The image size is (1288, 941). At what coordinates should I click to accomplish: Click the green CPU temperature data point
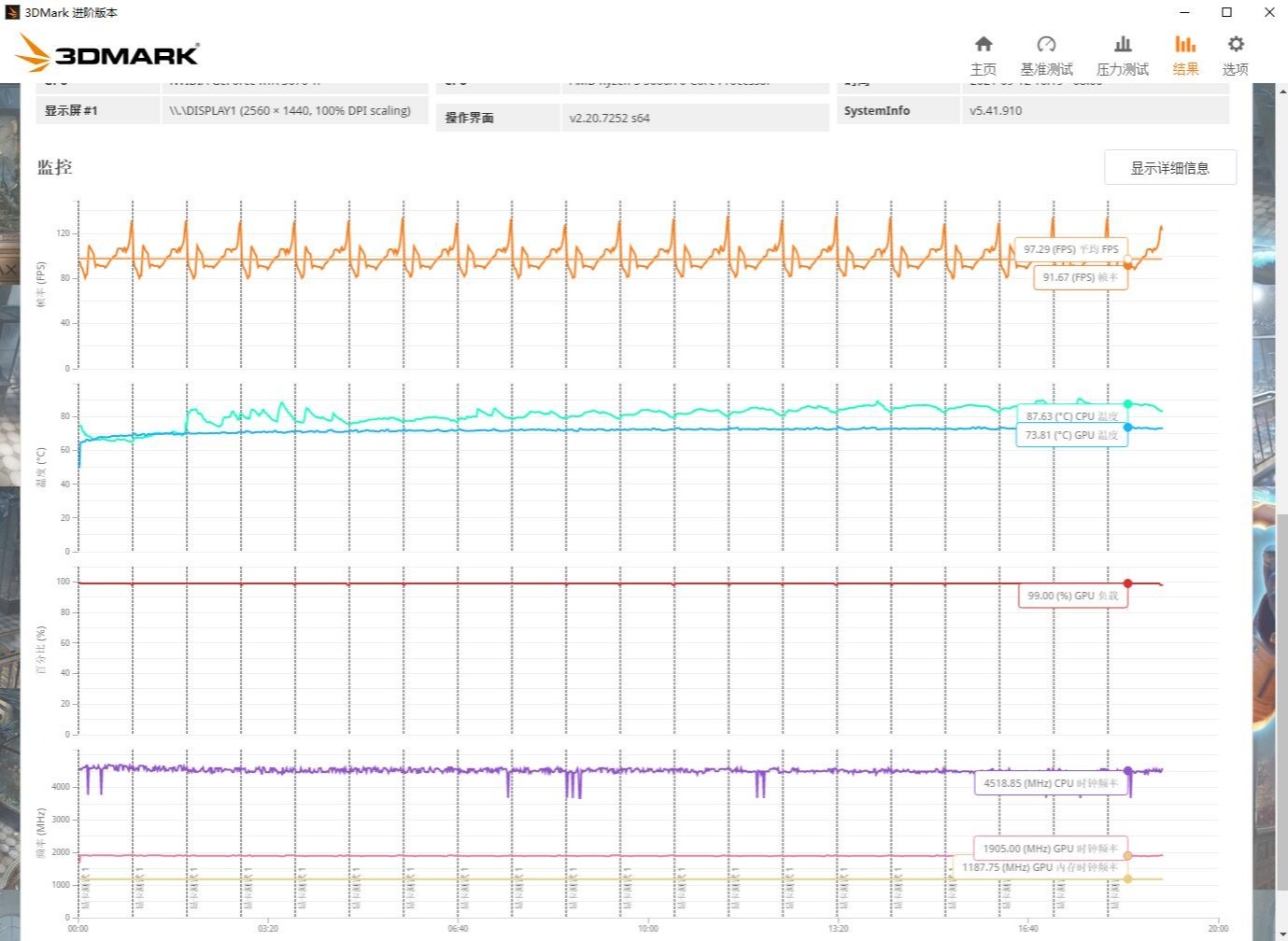coord(1127,404)
